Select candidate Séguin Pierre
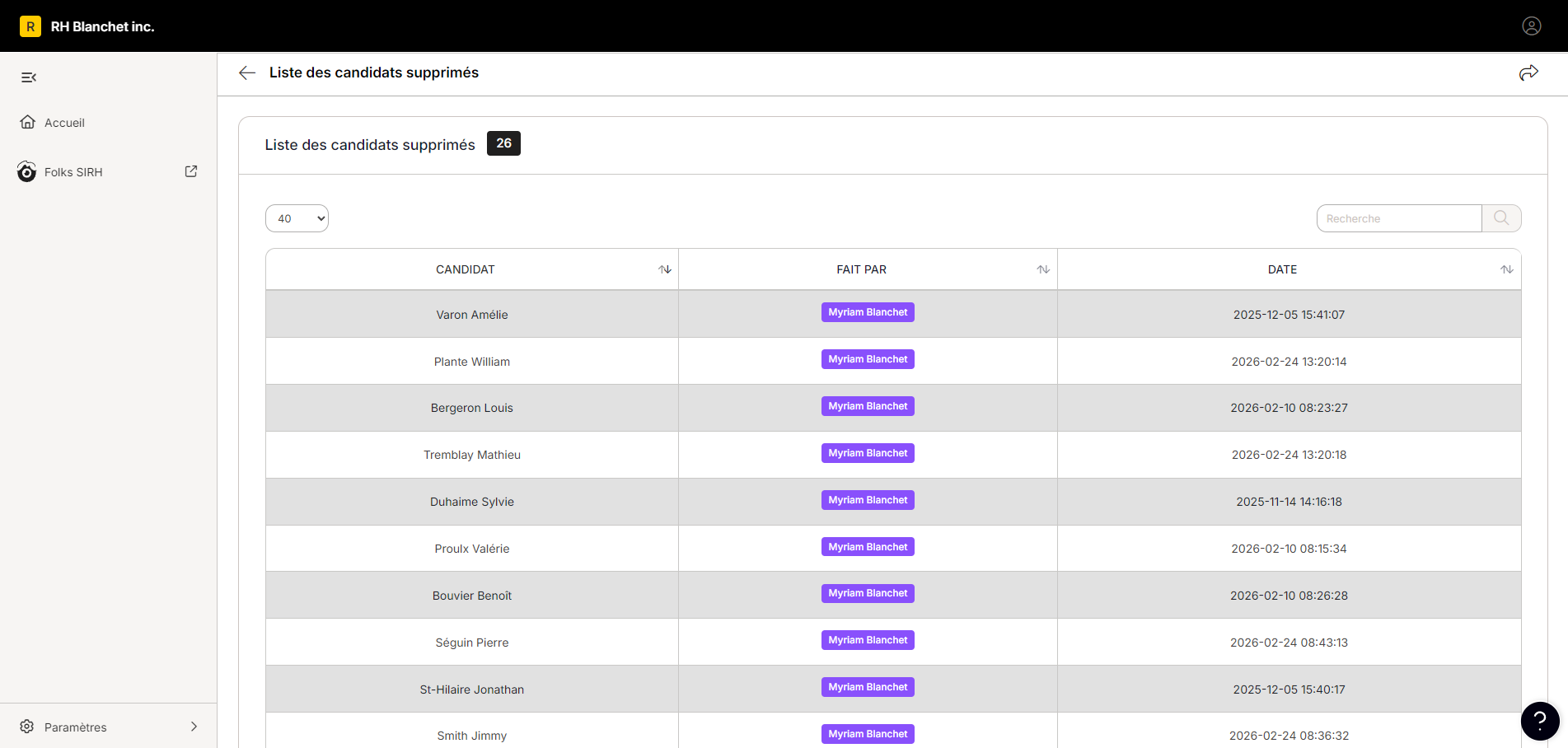Image resolution: width=1568 pixels, height=748 pixels. [472, 643]
